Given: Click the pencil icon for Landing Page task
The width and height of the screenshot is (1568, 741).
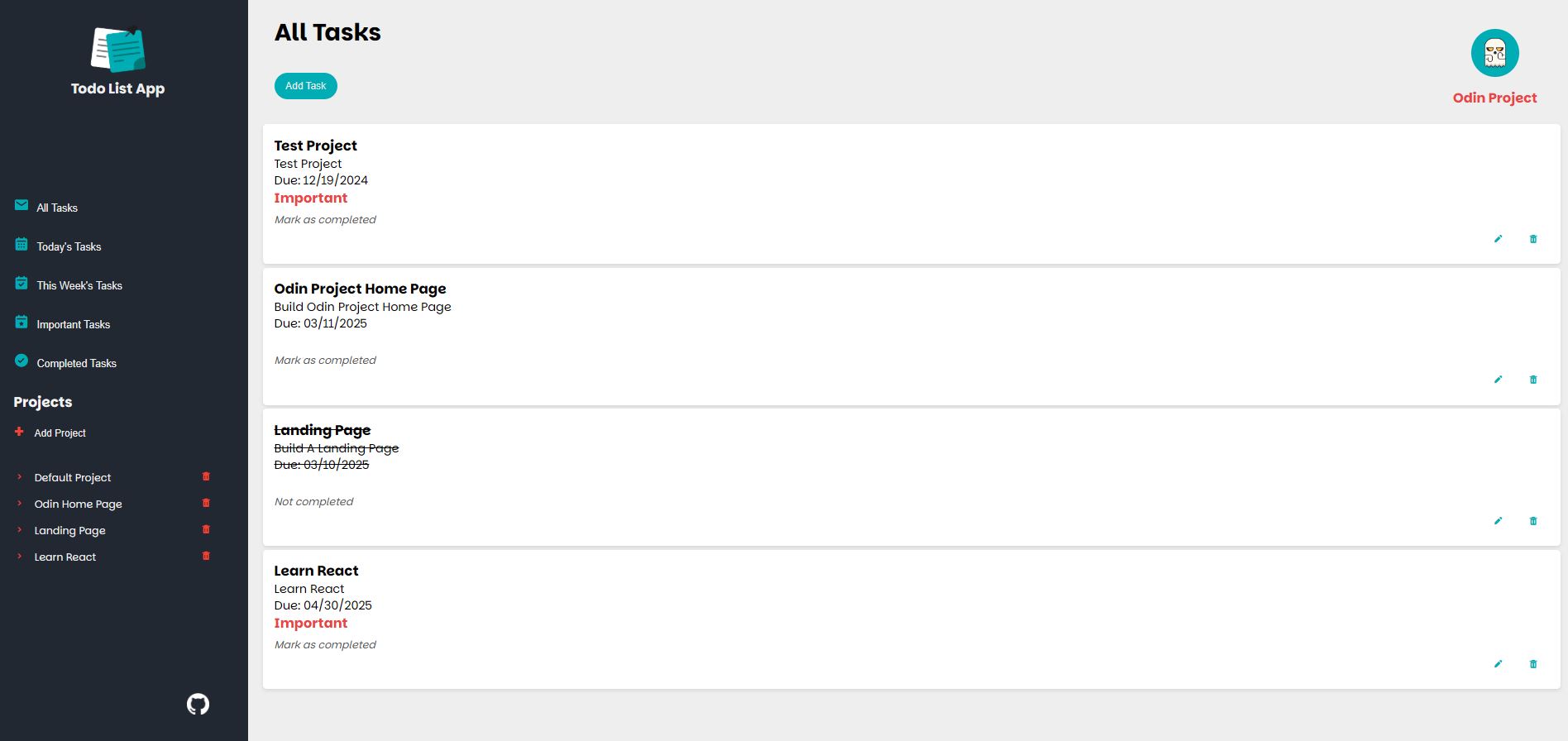Looking at the screenshot, I should pyautogui.click(x=1498, y=521).
